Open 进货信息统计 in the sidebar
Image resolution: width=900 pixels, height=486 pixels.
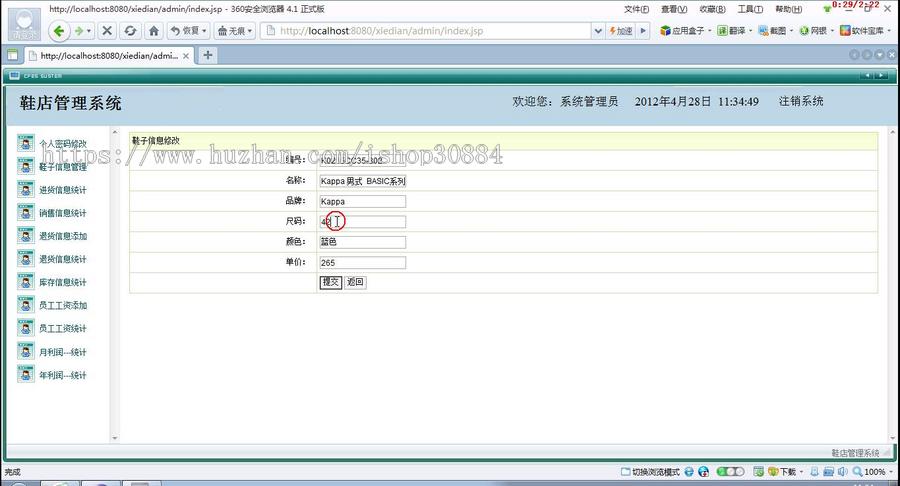pyautogui.click(x=63, y=190)
